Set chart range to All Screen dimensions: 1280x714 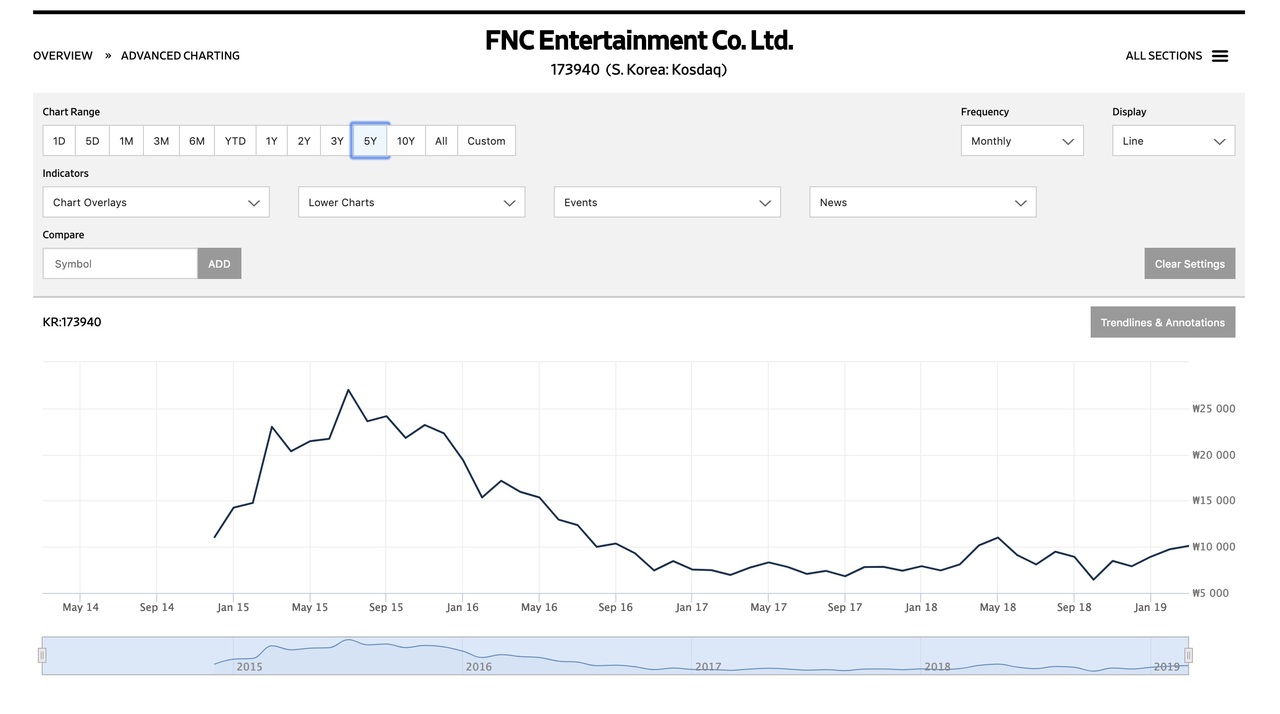pos(441,141)
